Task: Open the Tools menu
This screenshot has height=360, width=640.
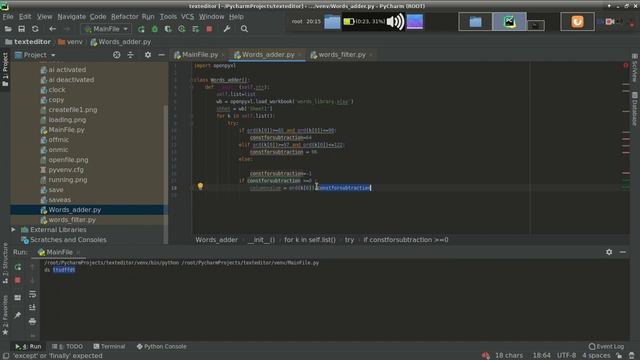Action: [168, 17]
